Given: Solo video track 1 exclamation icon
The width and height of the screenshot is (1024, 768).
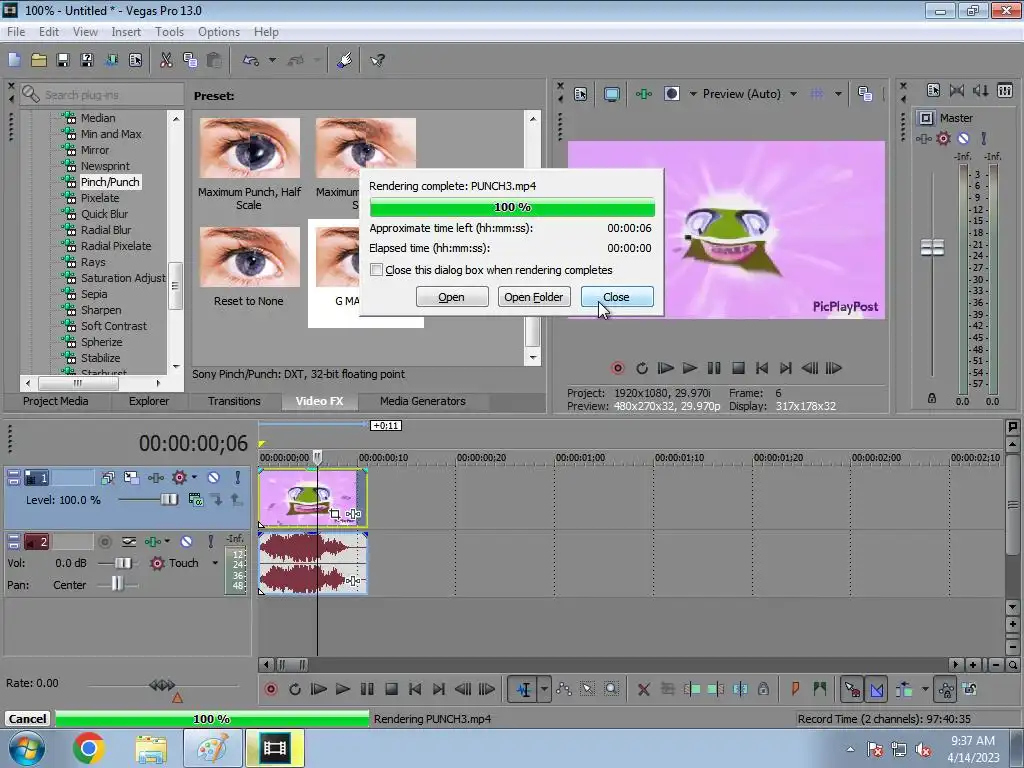Looking at the screenshot, I should [238, 478].
